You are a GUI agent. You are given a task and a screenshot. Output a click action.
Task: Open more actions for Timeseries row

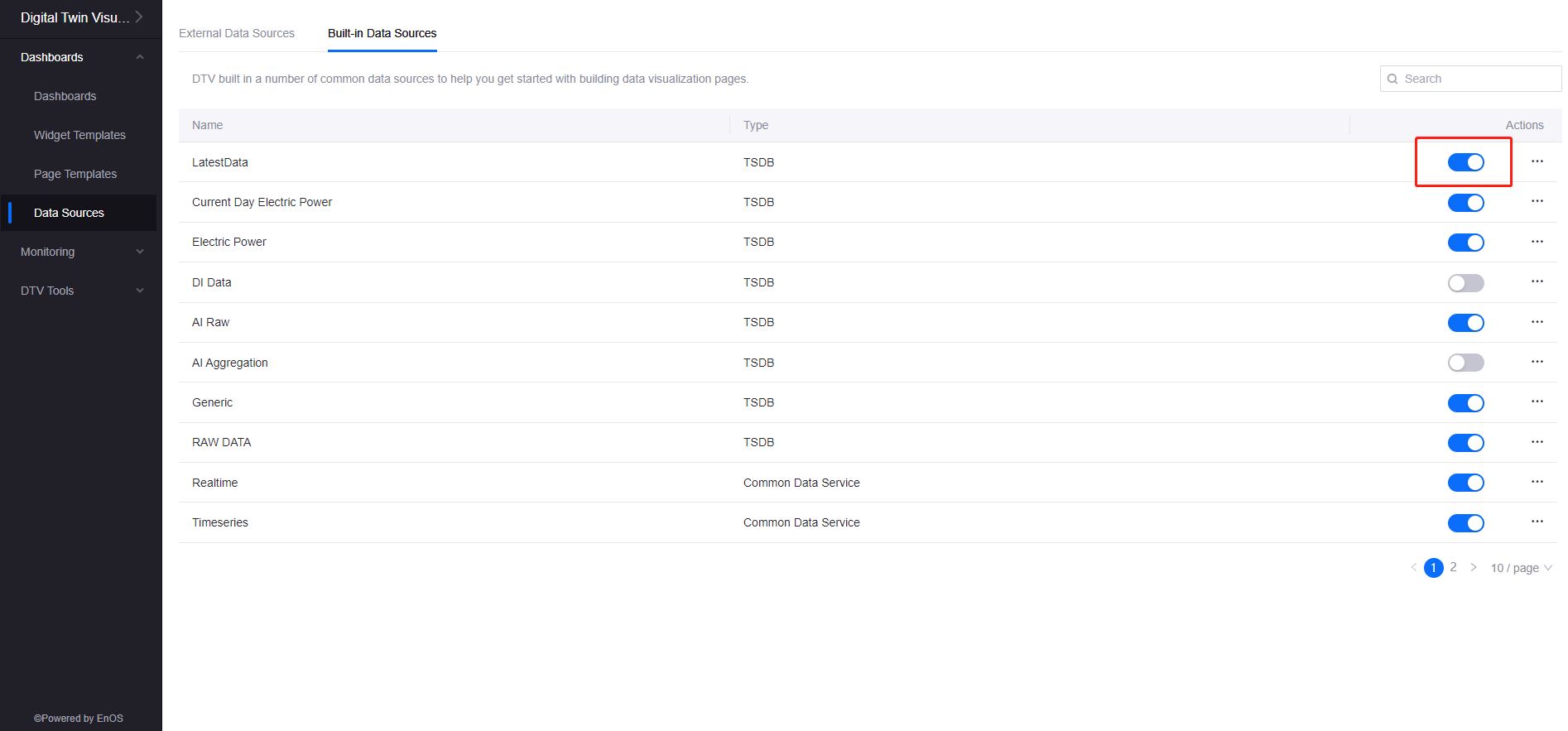tap(1537, 522)
